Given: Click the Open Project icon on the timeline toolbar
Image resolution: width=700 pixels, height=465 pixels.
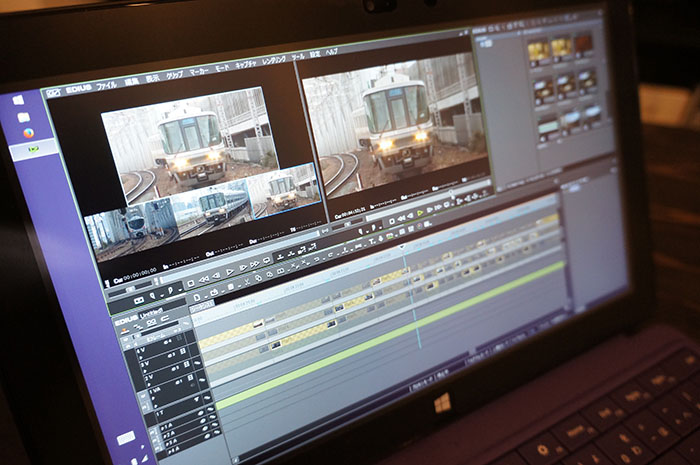Looking at the screenshot, I should coord(214,292).
